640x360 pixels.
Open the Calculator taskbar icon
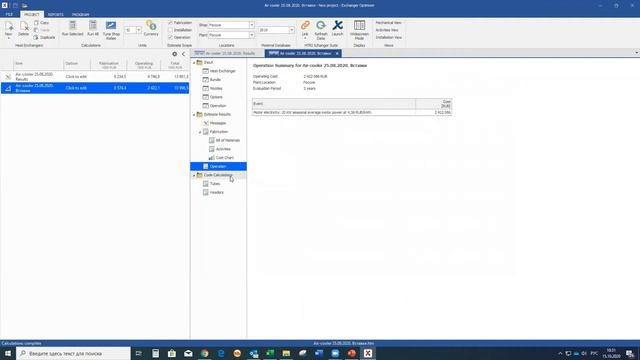click(156, 353)
